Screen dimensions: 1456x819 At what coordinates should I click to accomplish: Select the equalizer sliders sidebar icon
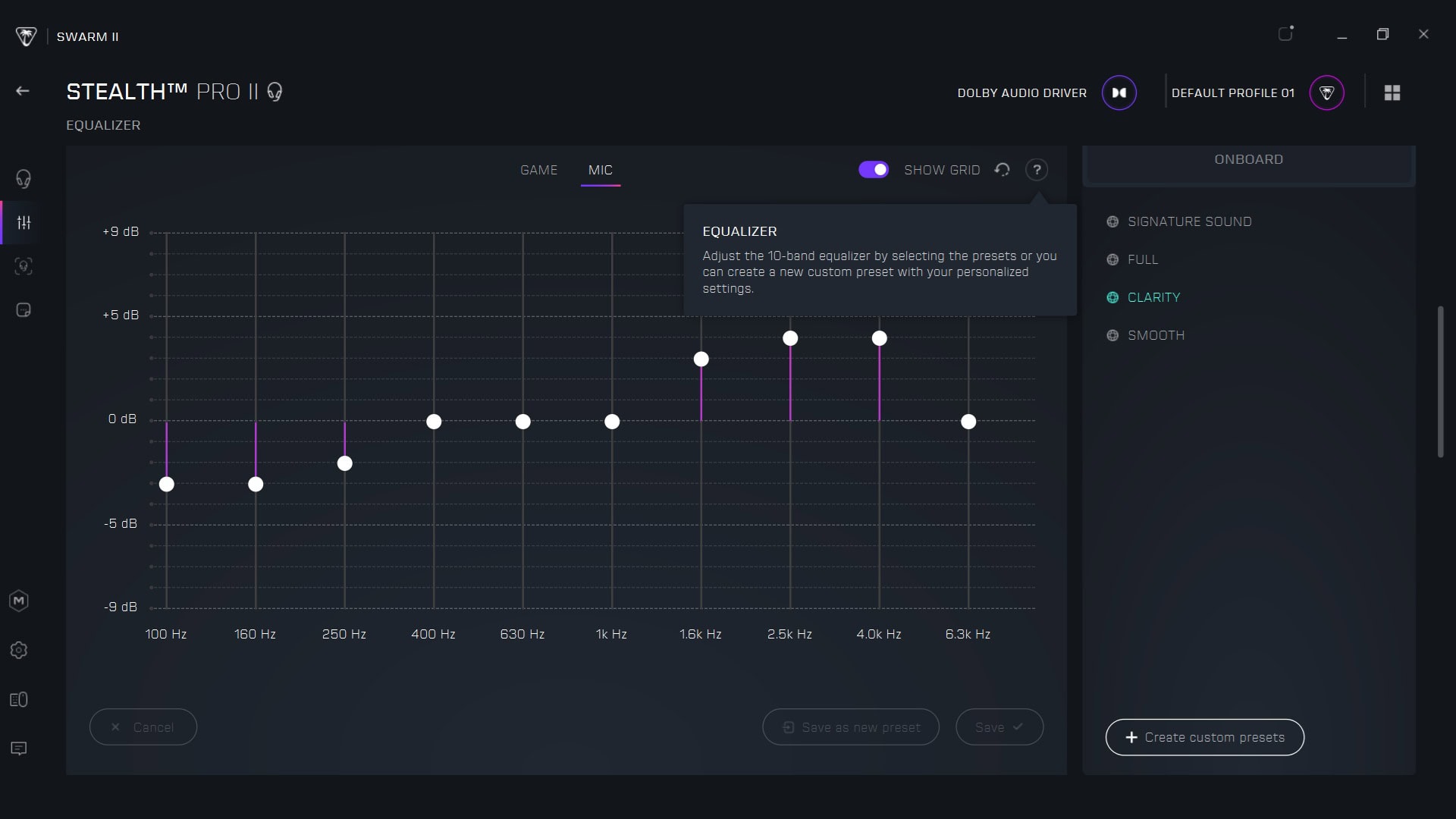(x=24, y=223)
